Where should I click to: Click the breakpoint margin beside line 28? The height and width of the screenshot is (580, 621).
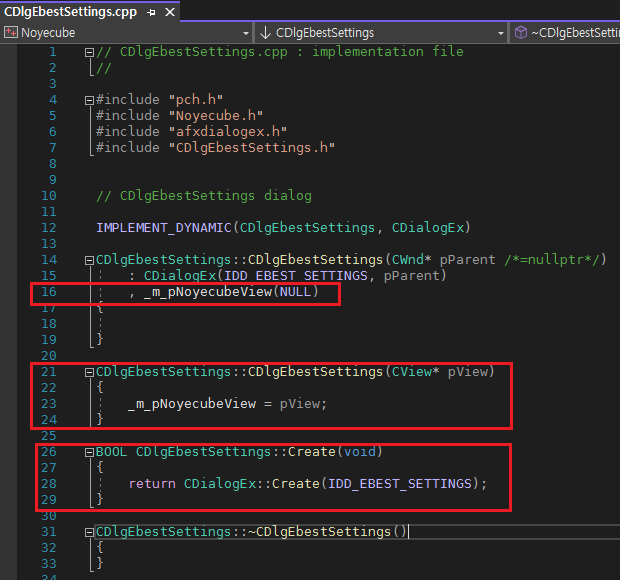(8, 484)
